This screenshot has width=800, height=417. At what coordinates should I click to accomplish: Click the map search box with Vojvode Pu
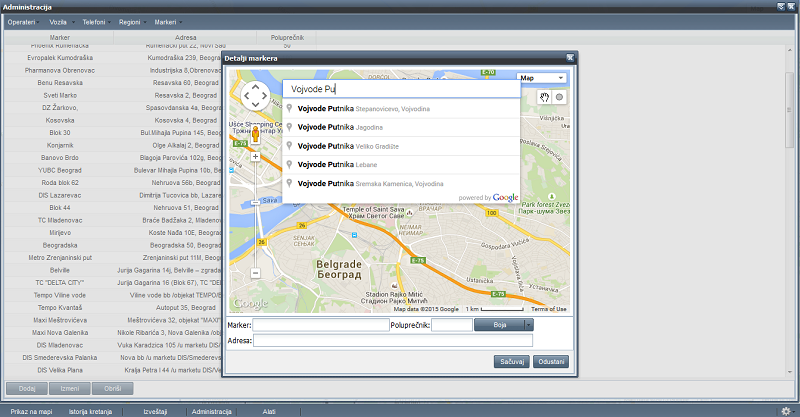coord(402,89)
